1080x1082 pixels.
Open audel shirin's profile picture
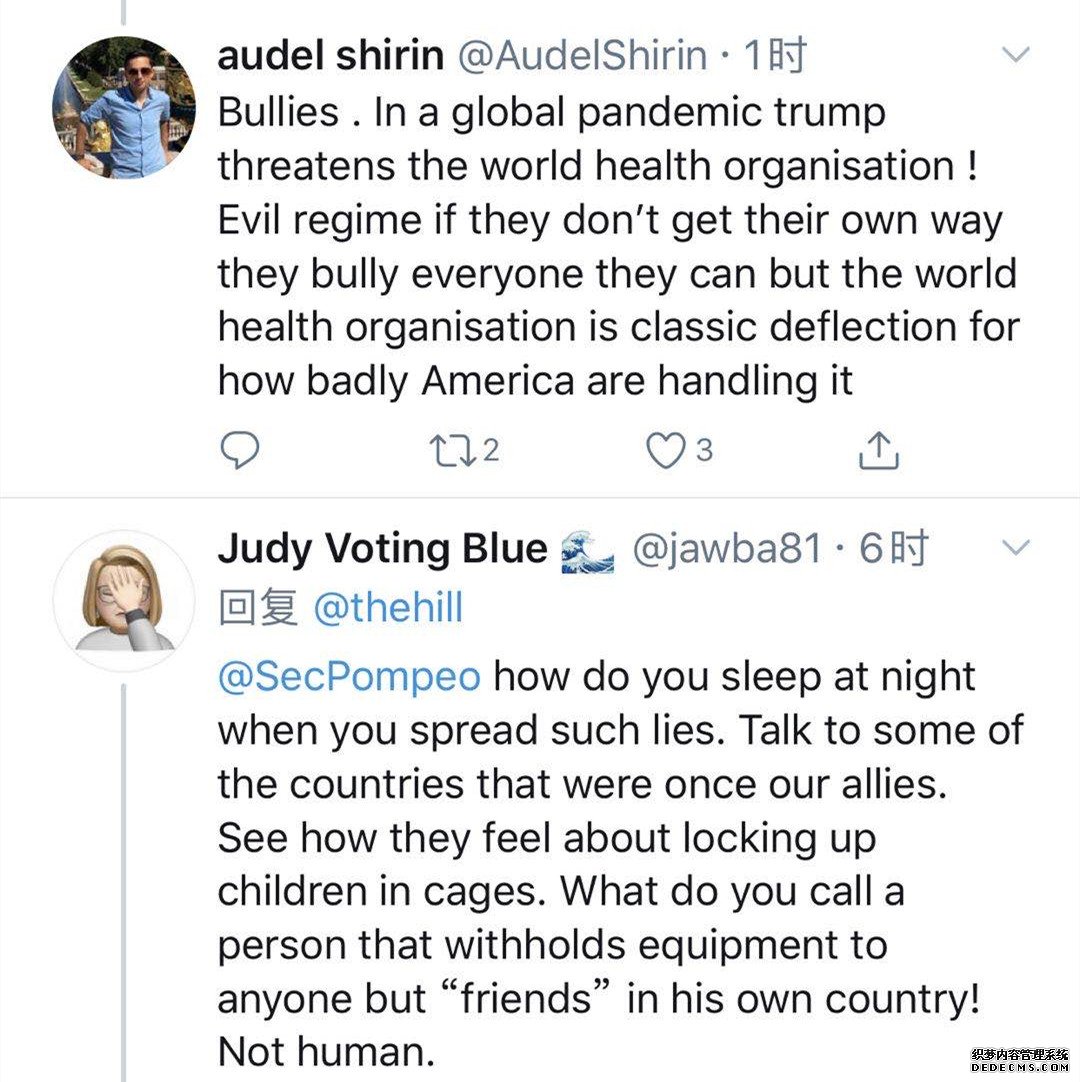pyautogui.click(x=123, y=108)
